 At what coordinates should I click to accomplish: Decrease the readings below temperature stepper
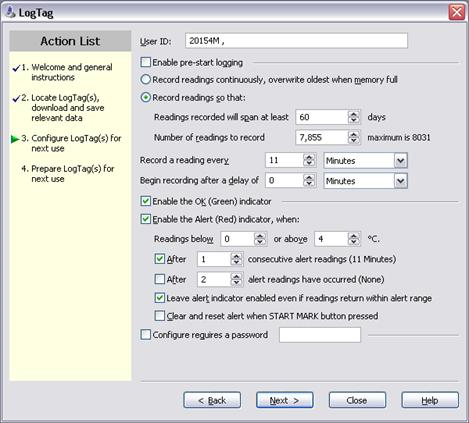coord(260,242)
